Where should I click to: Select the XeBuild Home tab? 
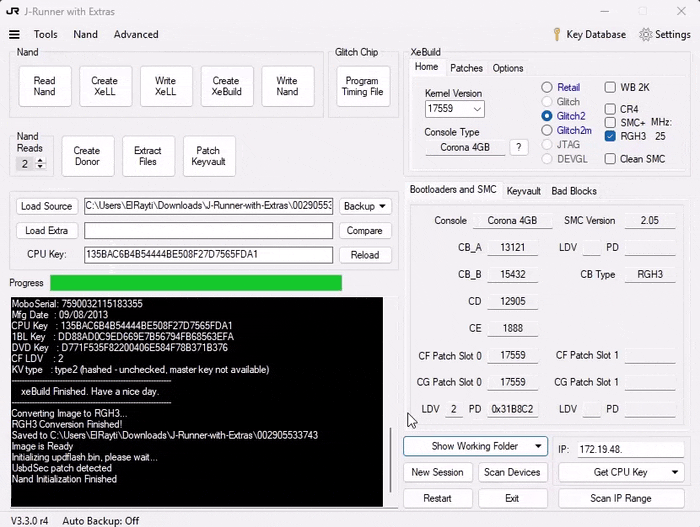pos(426,67)
